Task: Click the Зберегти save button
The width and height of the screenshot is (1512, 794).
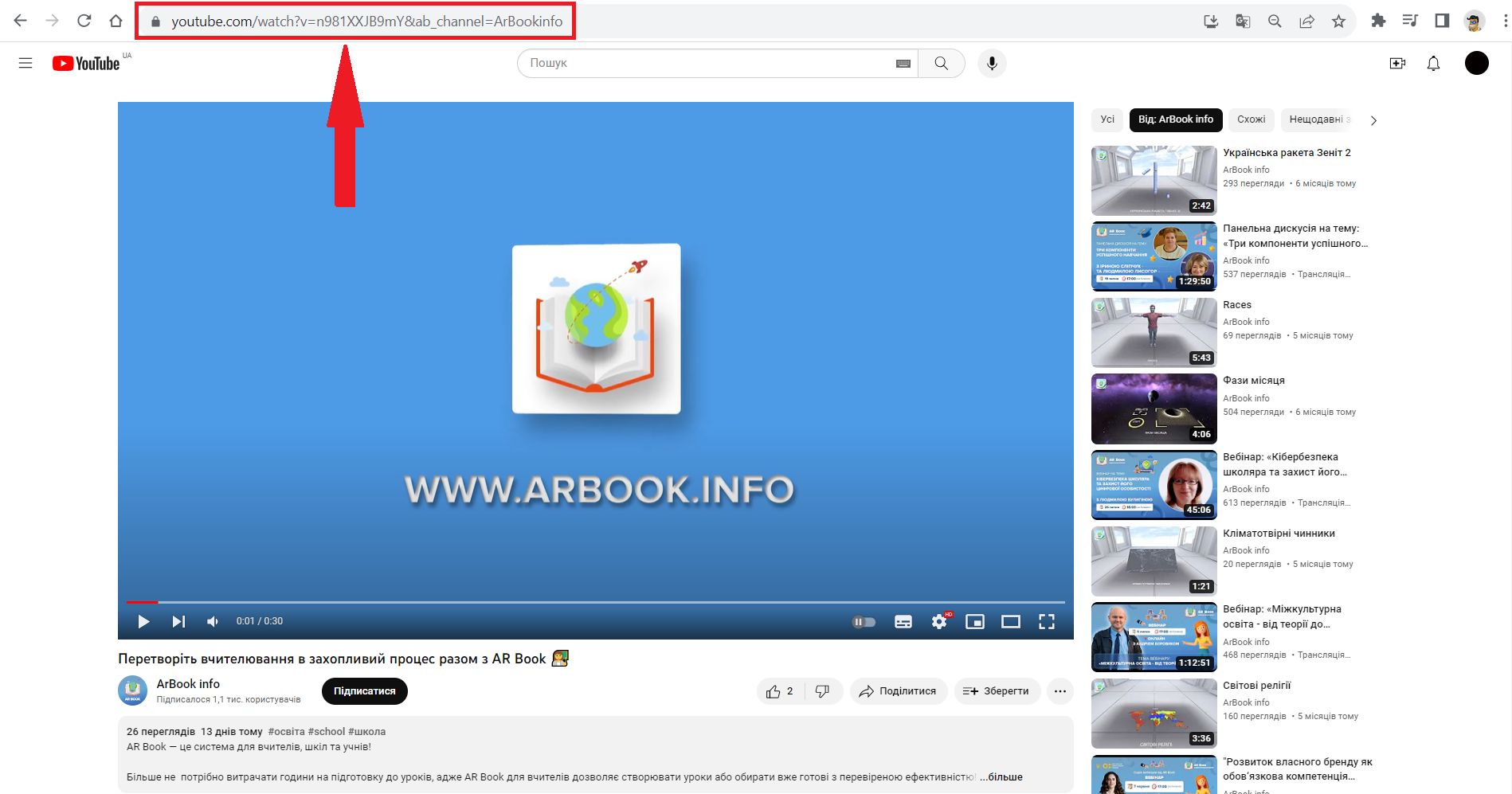Action: point(996,691)
